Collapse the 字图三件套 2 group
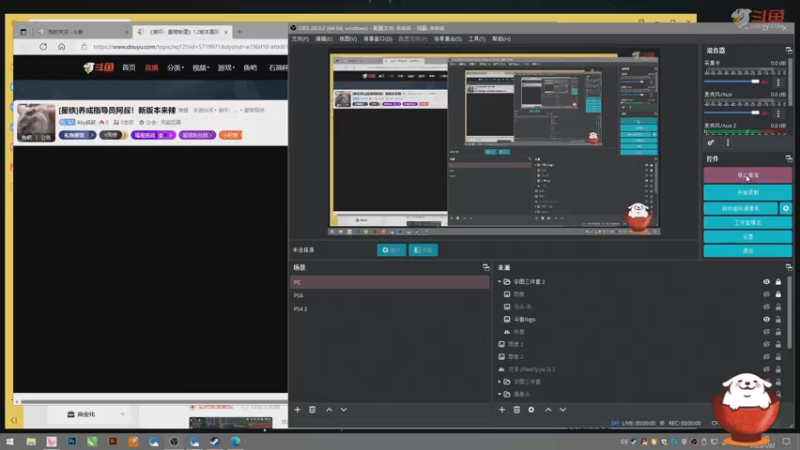The width and height of the screenshot is (800, 450). tap(499, 282)
